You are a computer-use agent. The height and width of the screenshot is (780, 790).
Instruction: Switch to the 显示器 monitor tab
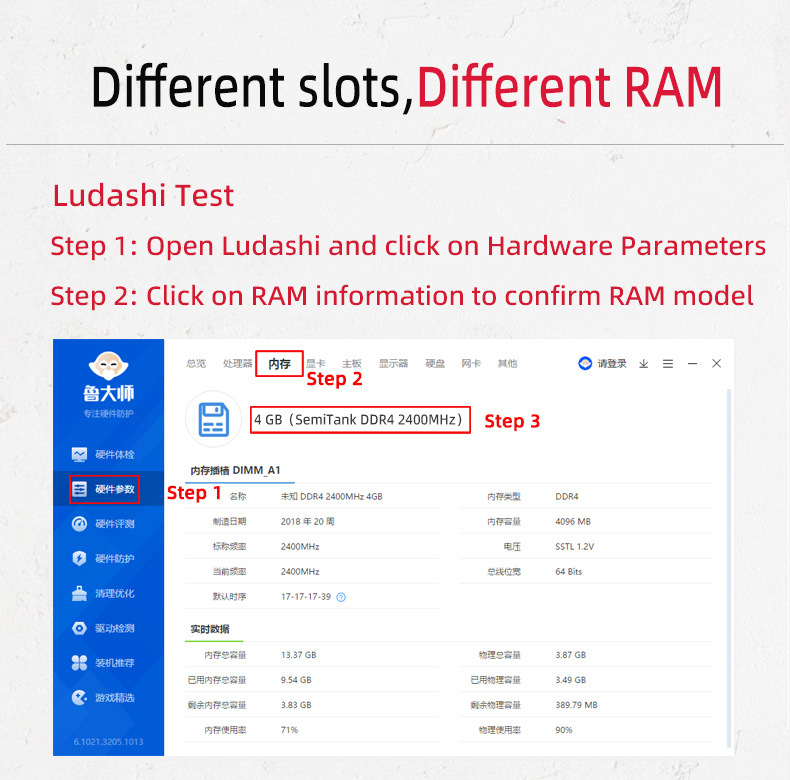pos(393,363)
